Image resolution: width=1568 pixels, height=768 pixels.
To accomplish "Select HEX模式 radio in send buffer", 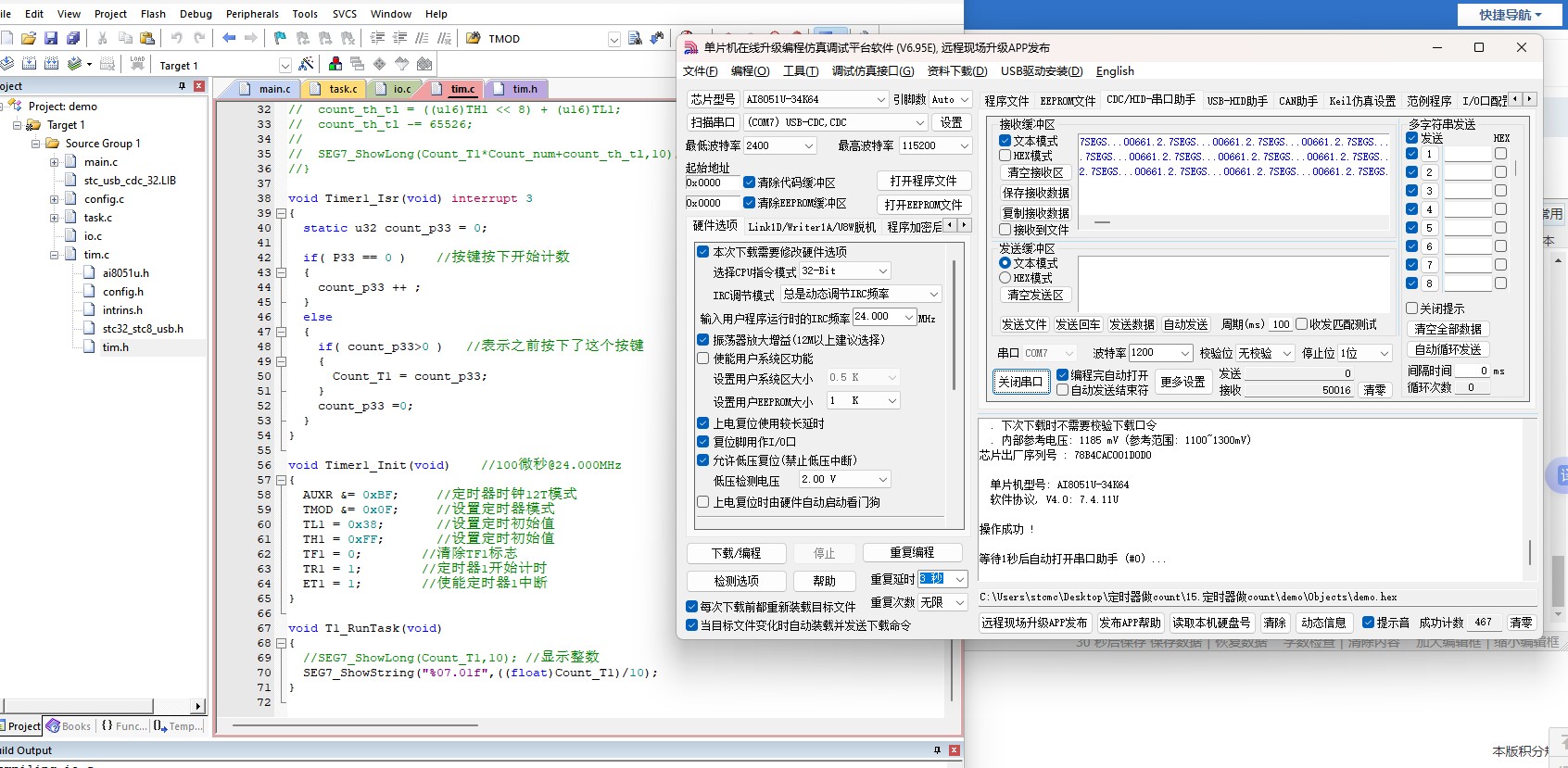I will pyautogui.click(x=1005, y=278).
